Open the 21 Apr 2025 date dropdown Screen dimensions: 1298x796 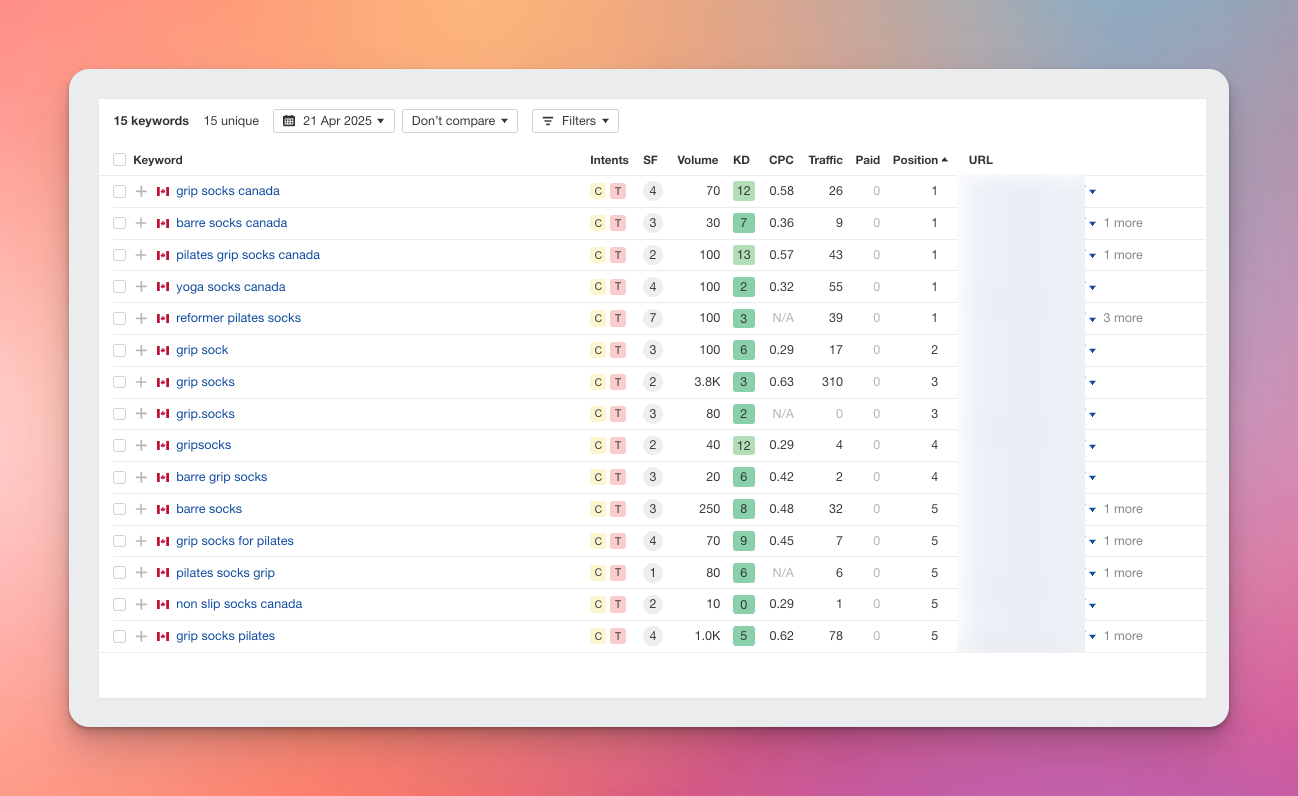click(x=334, y=121)
